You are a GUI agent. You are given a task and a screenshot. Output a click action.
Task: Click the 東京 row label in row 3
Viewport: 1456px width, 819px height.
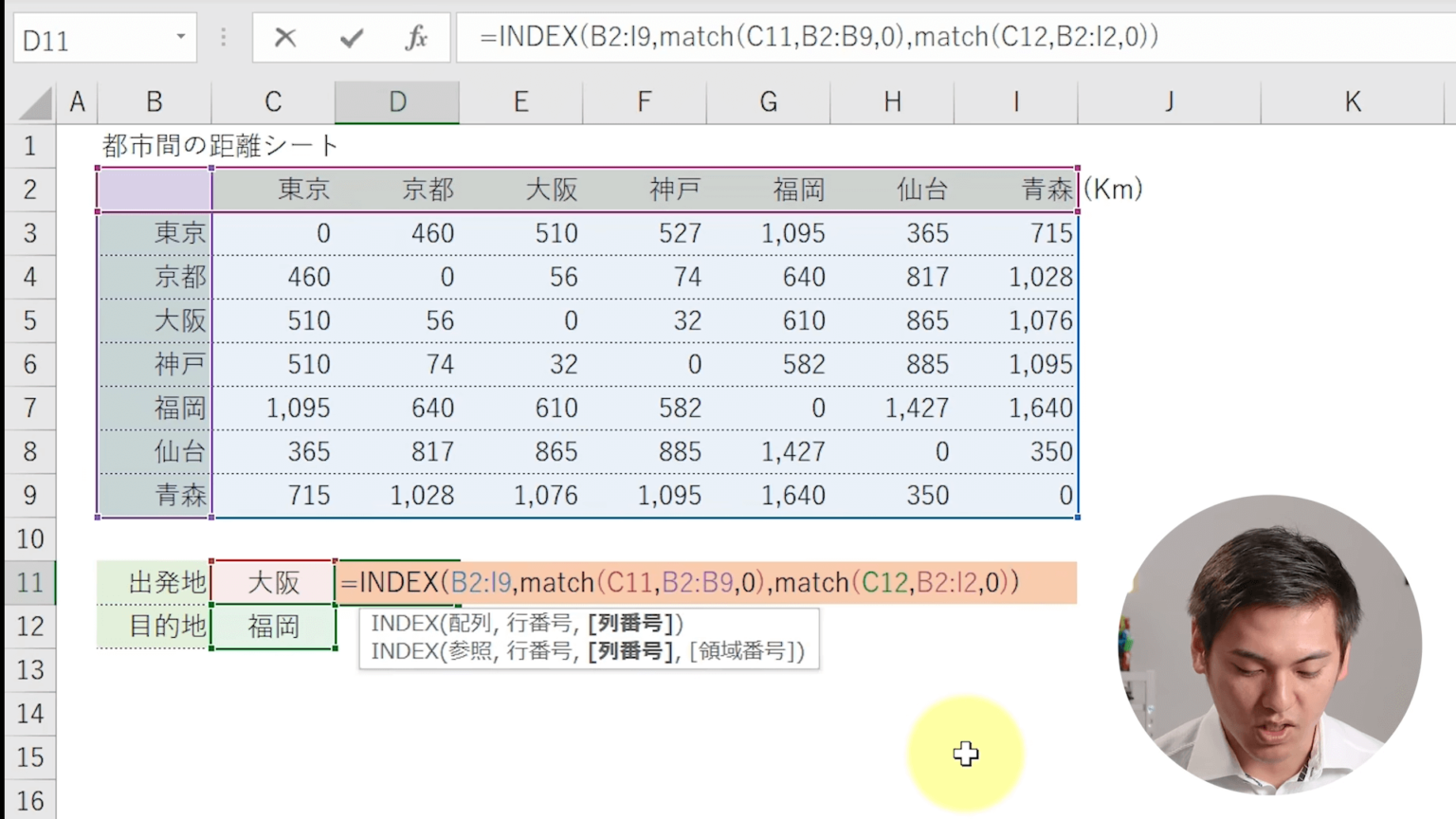pos(155,233)
